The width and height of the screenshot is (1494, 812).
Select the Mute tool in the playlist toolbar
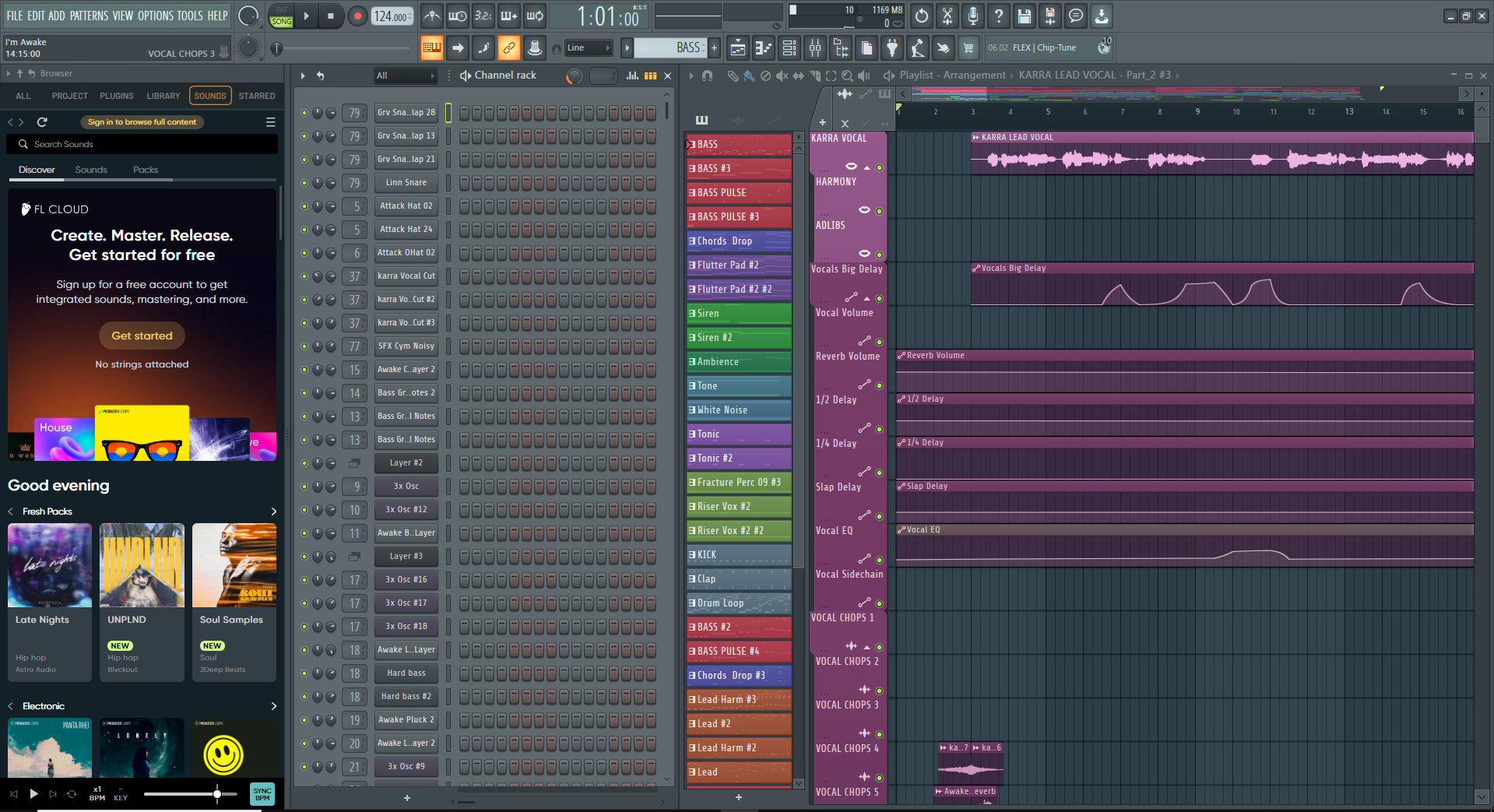(782, 76)
